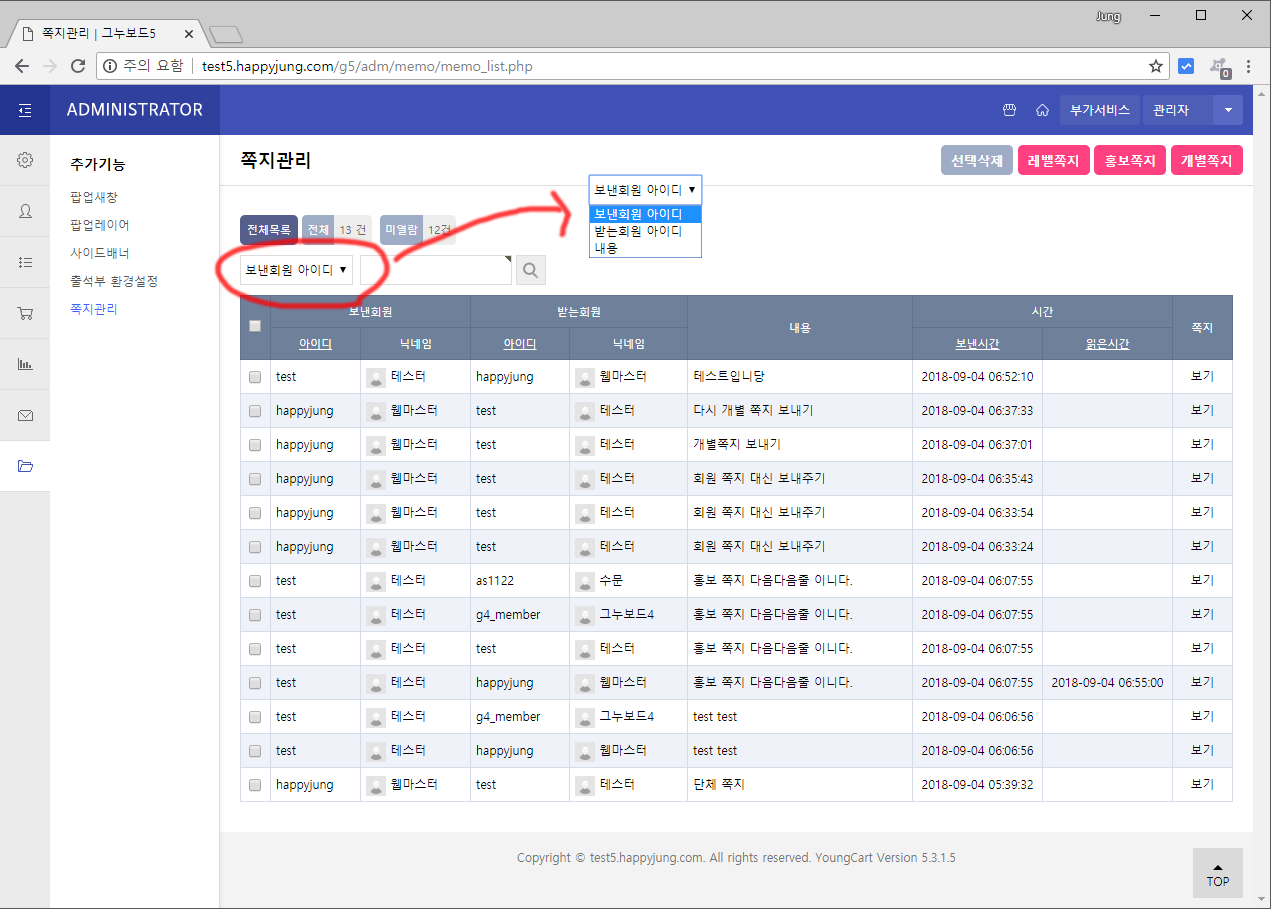Click the TOP scroll-to-top button
Viewport: 1271px width, 909px height.
pos(1217,873)
